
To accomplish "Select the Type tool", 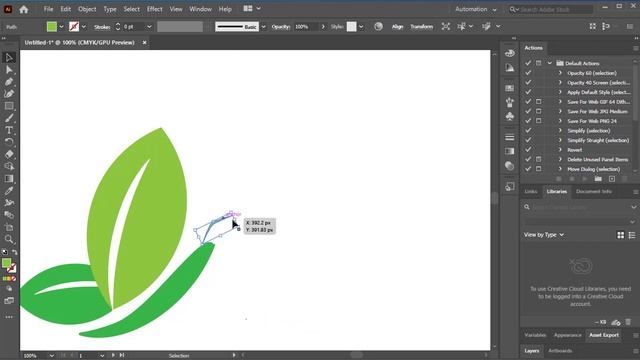I will click(x=9, y=130).
